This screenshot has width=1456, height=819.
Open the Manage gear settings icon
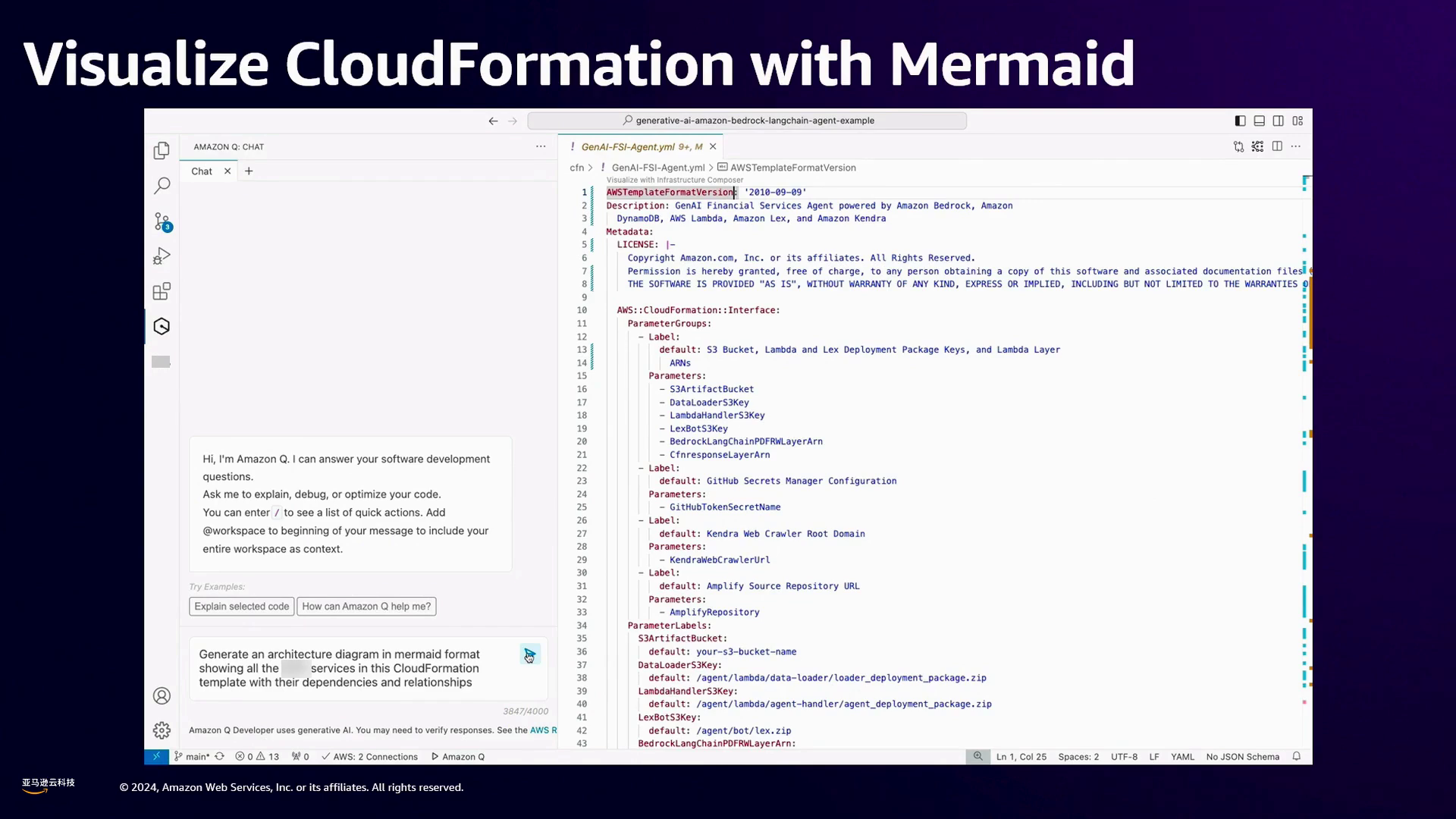coord(162,730)
